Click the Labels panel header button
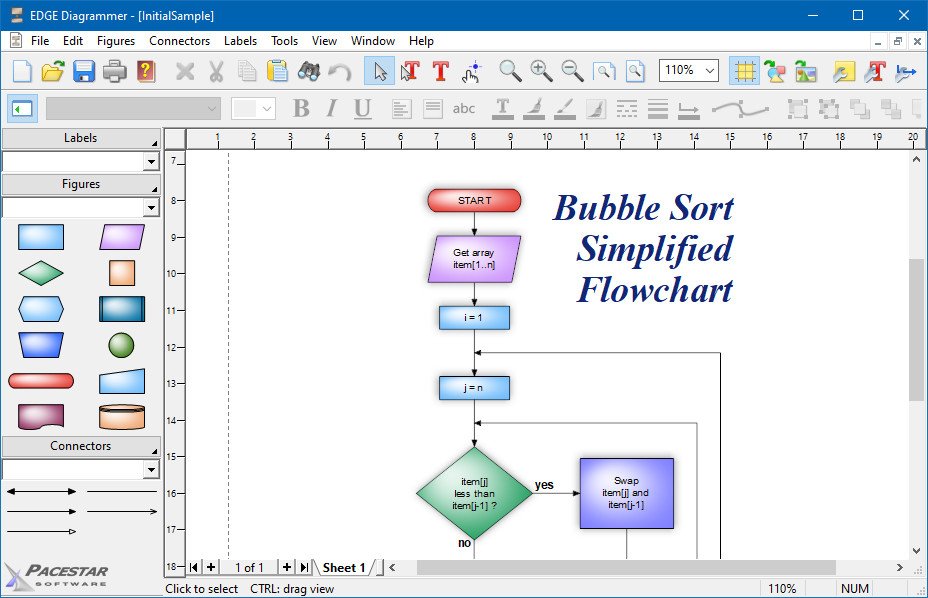Viewport: 928px width, 598px height. pyautogui.click(x=80, y=138)
